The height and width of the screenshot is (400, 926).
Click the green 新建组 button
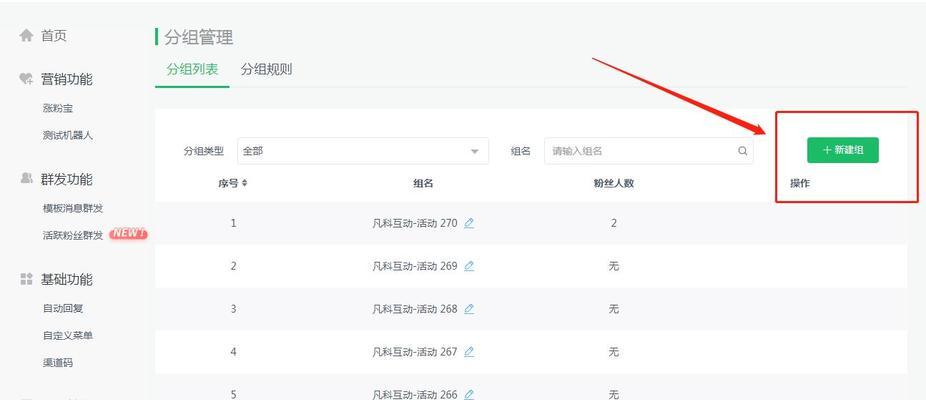843,150
